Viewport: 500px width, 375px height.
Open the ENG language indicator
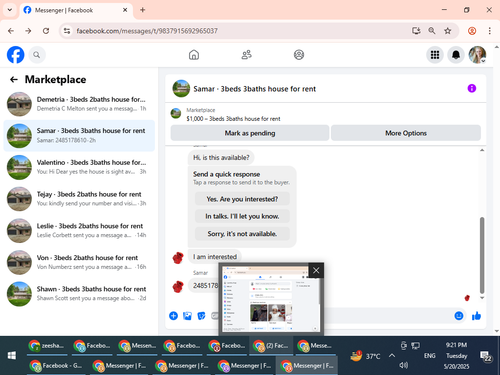[429, 356]
